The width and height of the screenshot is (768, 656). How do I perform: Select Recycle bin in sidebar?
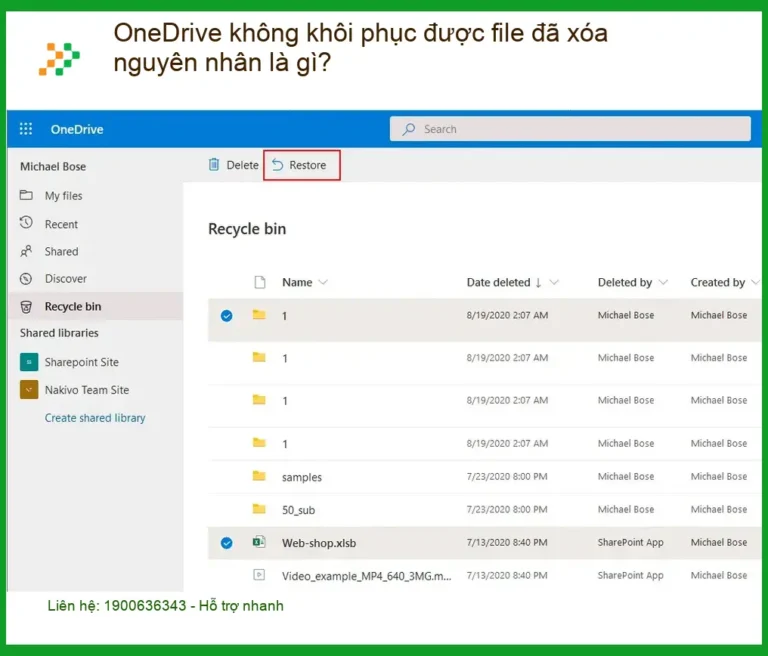[x=96, y=306]
